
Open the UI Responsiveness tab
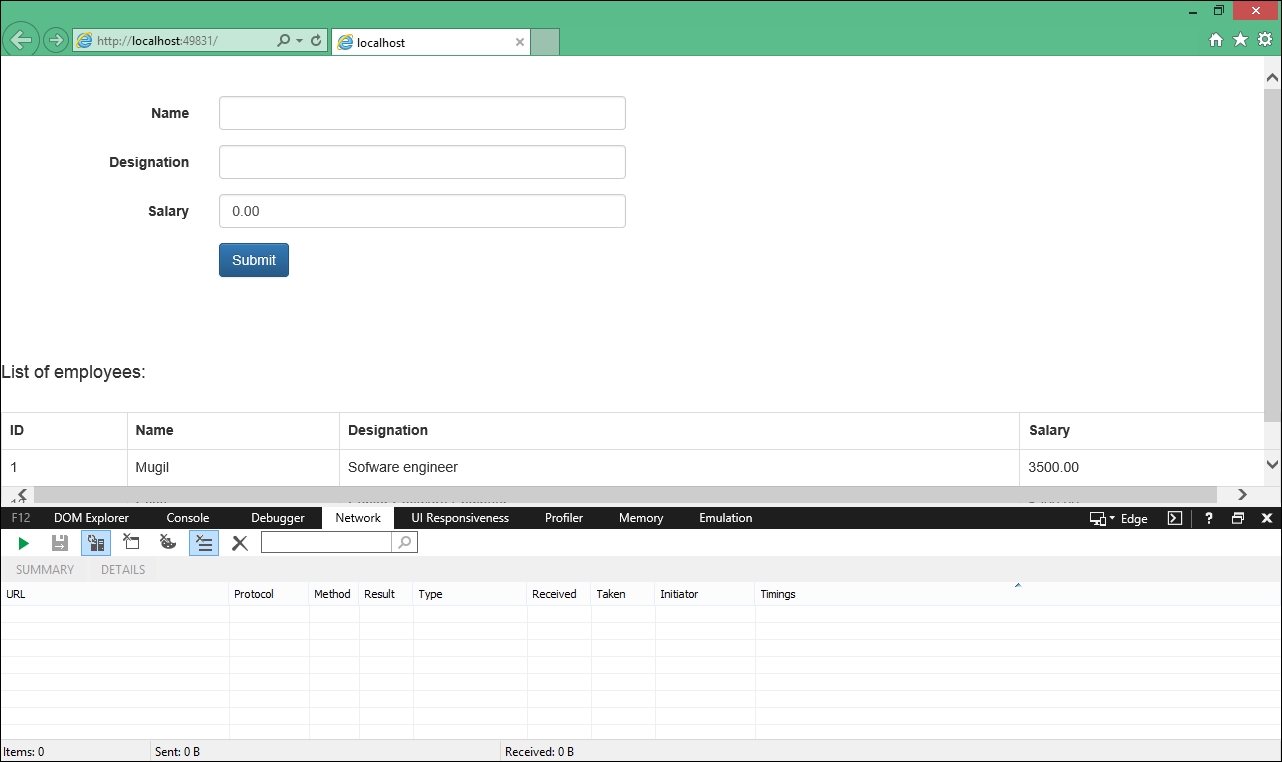pos(460,518)
